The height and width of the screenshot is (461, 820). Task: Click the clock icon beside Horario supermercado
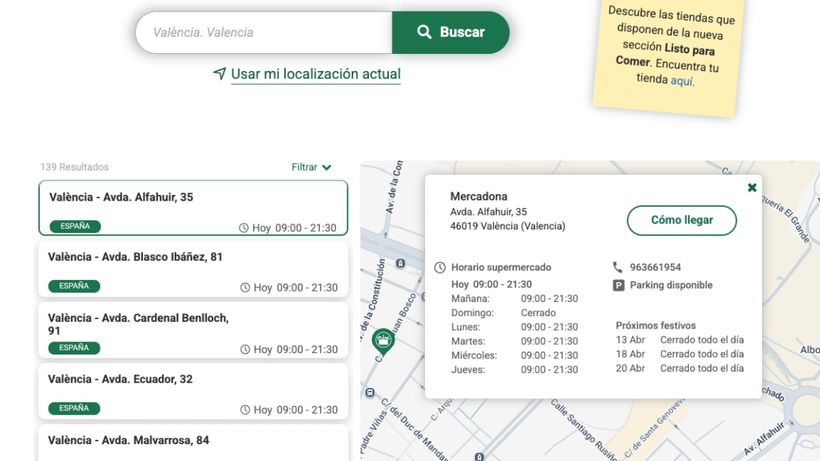[x=440, y=268]
